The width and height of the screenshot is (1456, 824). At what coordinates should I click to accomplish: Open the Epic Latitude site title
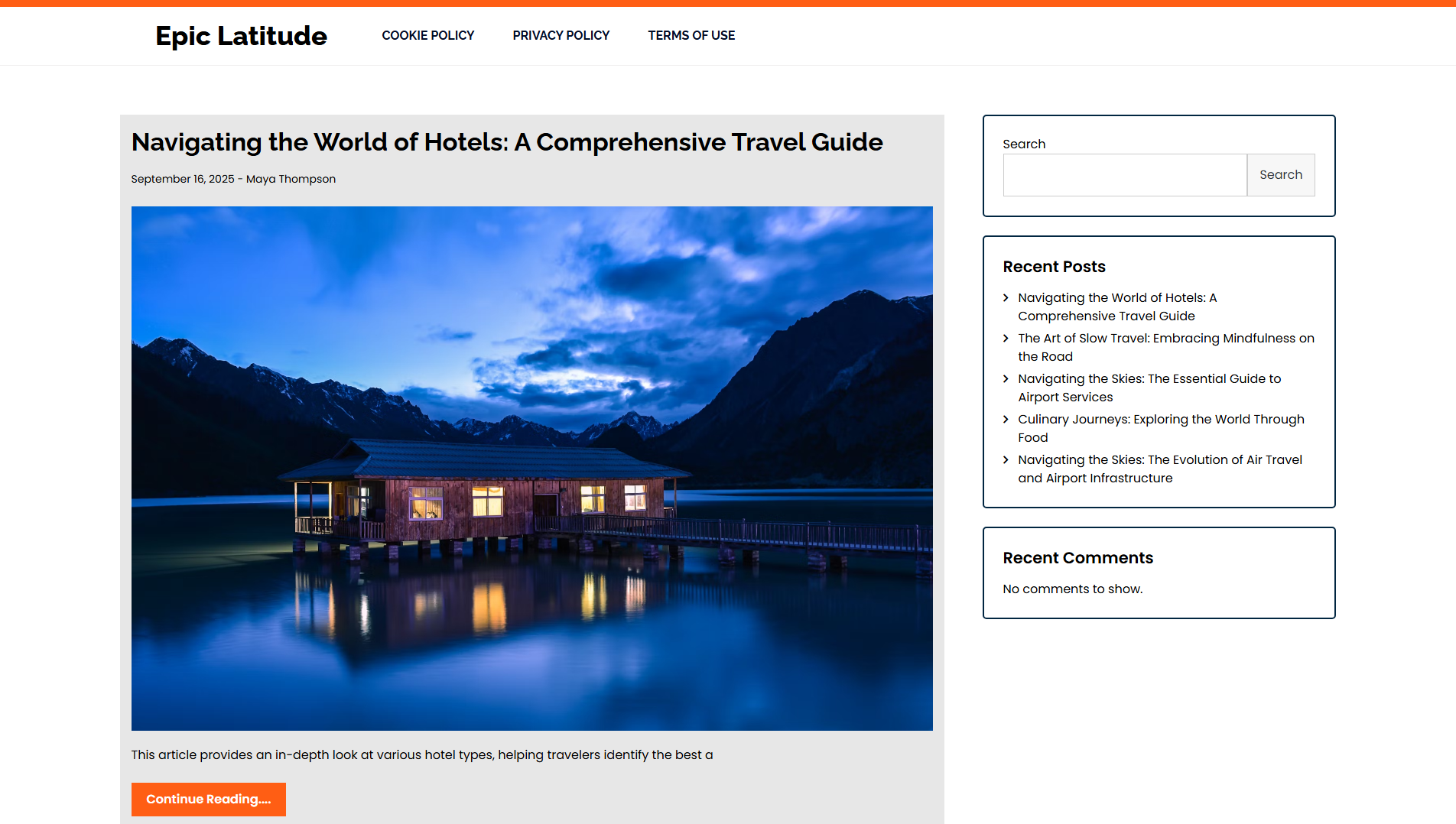pos(241,36)
